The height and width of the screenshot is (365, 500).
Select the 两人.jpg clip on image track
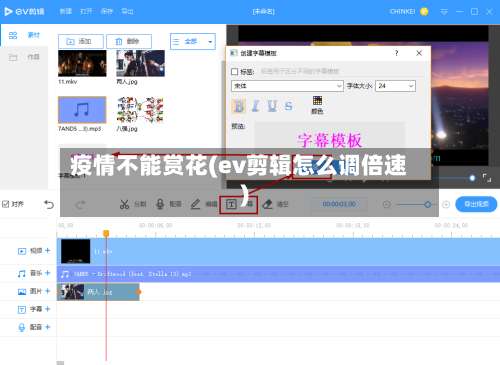[x=98, y=292]
